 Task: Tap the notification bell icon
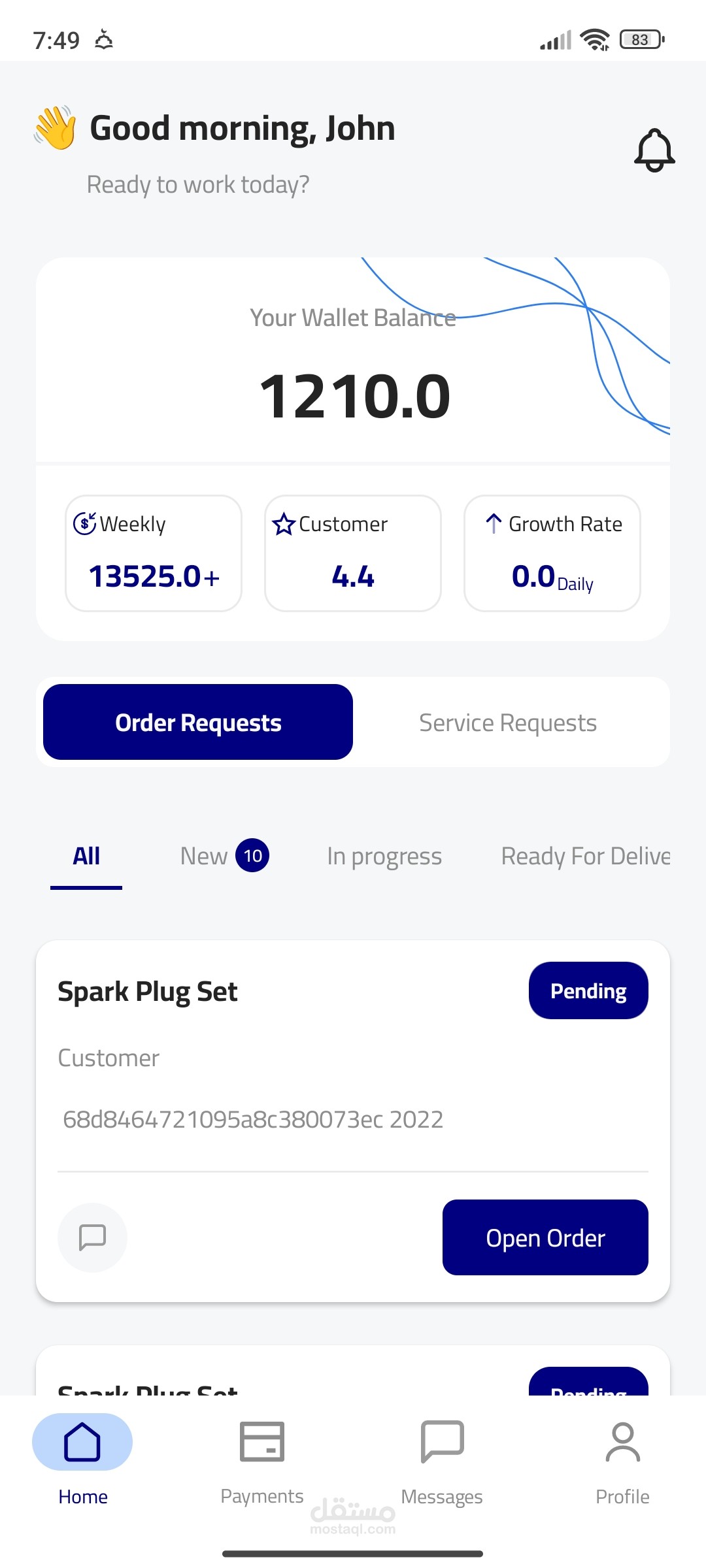pos(654,150)
